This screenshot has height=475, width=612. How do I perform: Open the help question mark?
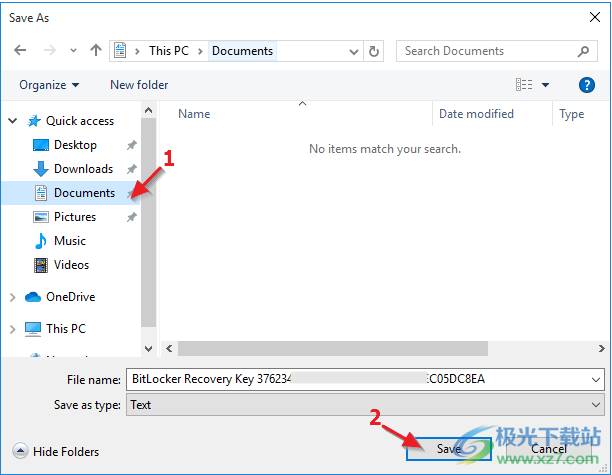pos(587,85)
